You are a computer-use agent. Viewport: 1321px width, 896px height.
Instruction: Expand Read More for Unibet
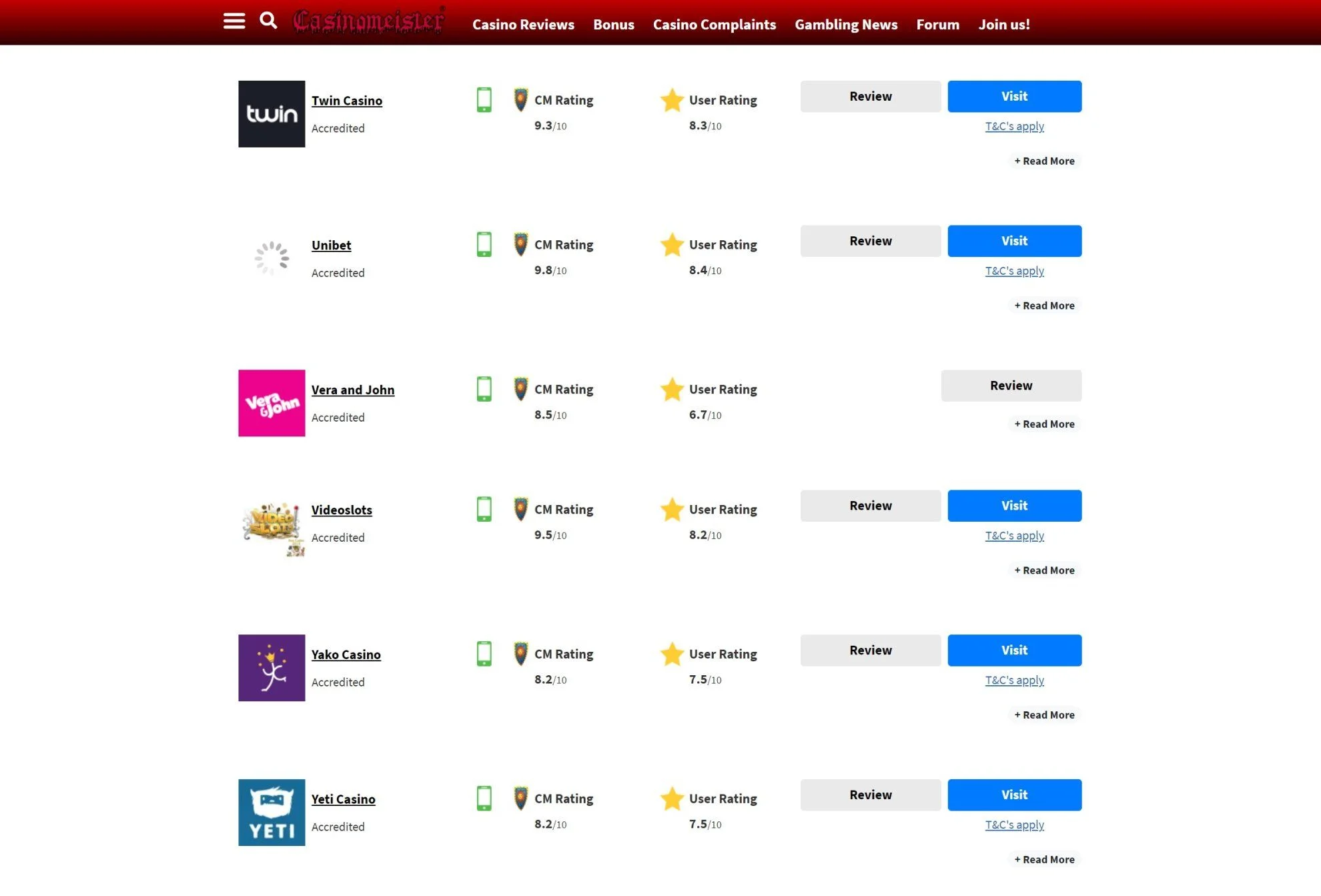1044,306
